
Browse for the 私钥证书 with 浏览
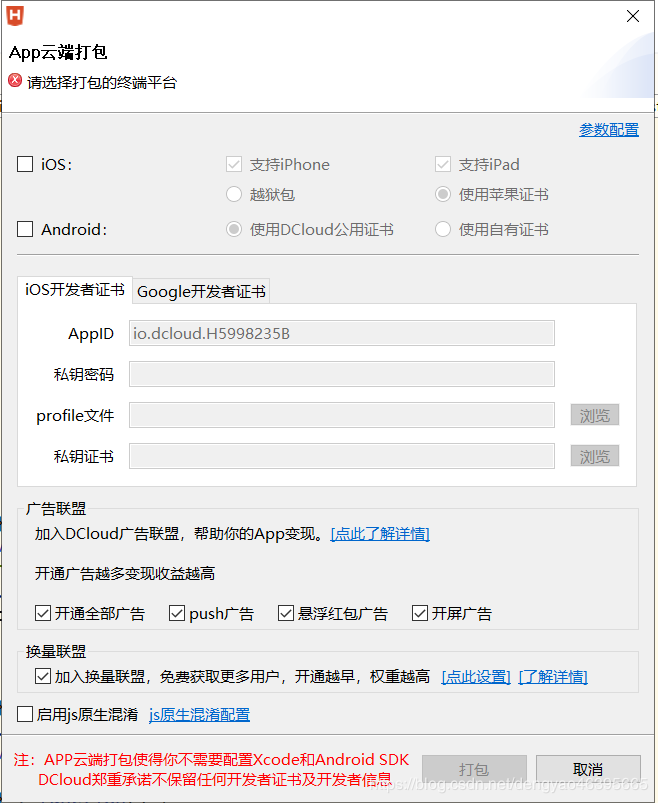(595, 456)
